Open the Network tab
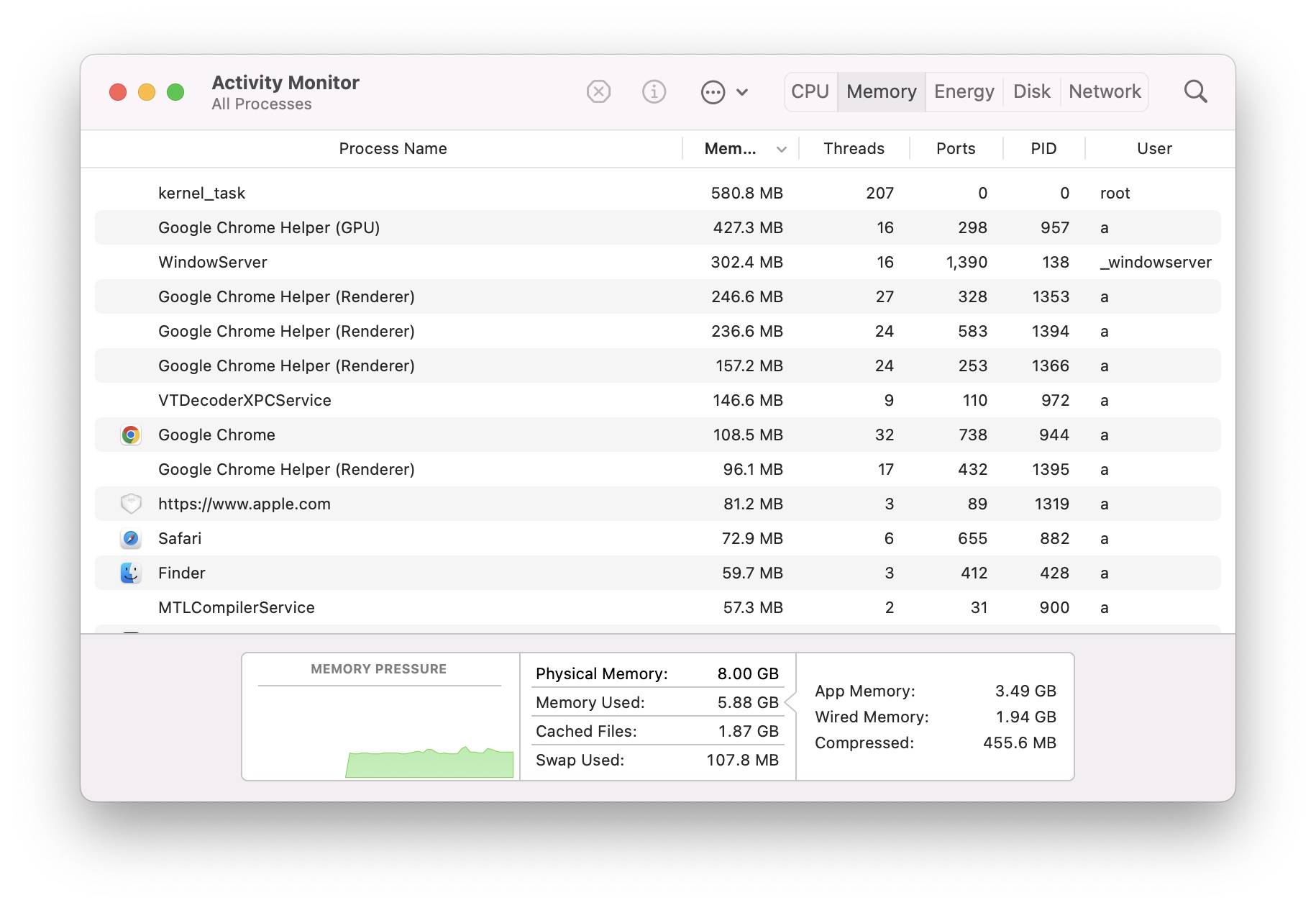This screenshot has height=908, width=1316. click(1105, 92)
